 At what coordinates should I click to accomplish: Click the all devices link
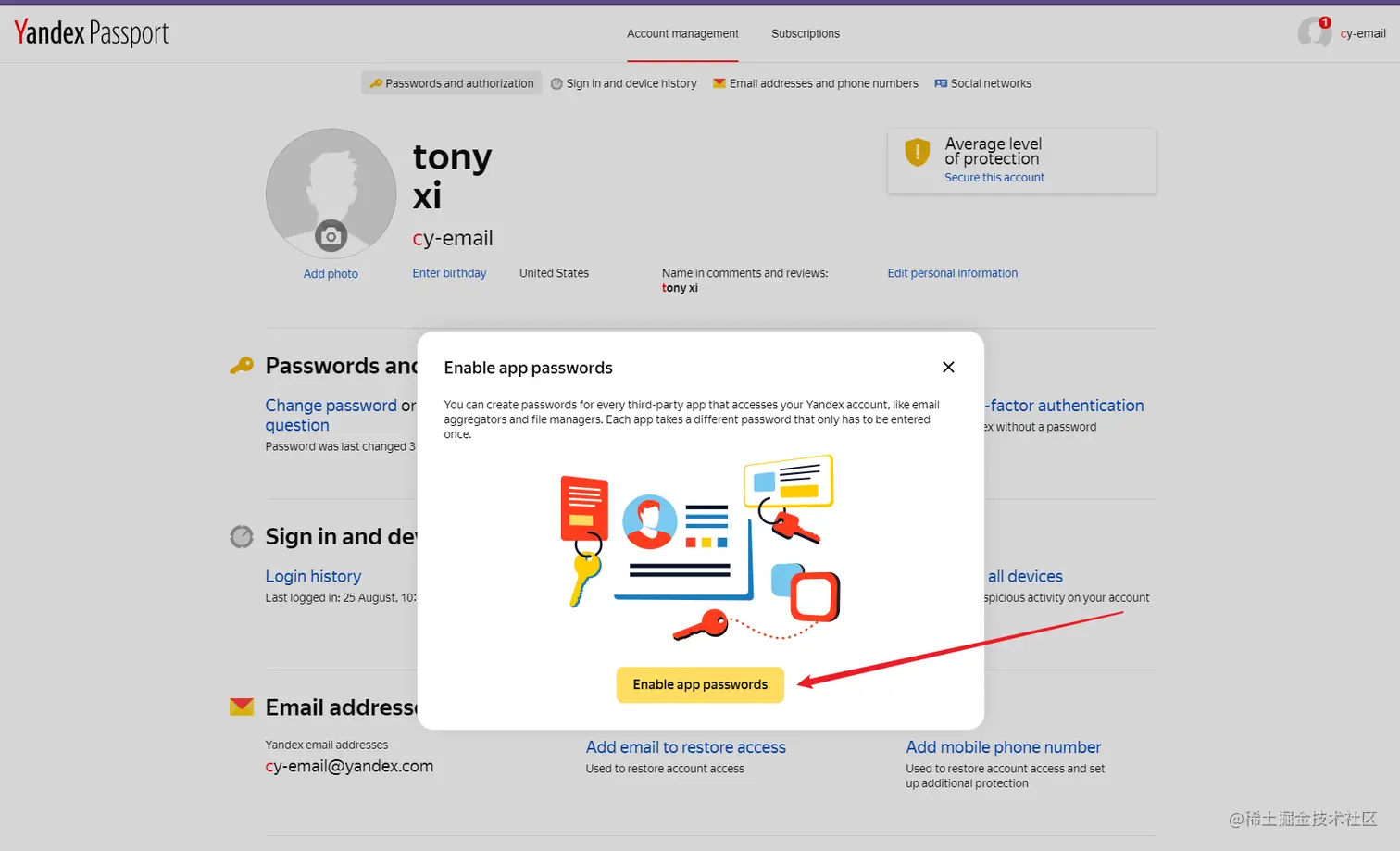tap(1025, 576)
